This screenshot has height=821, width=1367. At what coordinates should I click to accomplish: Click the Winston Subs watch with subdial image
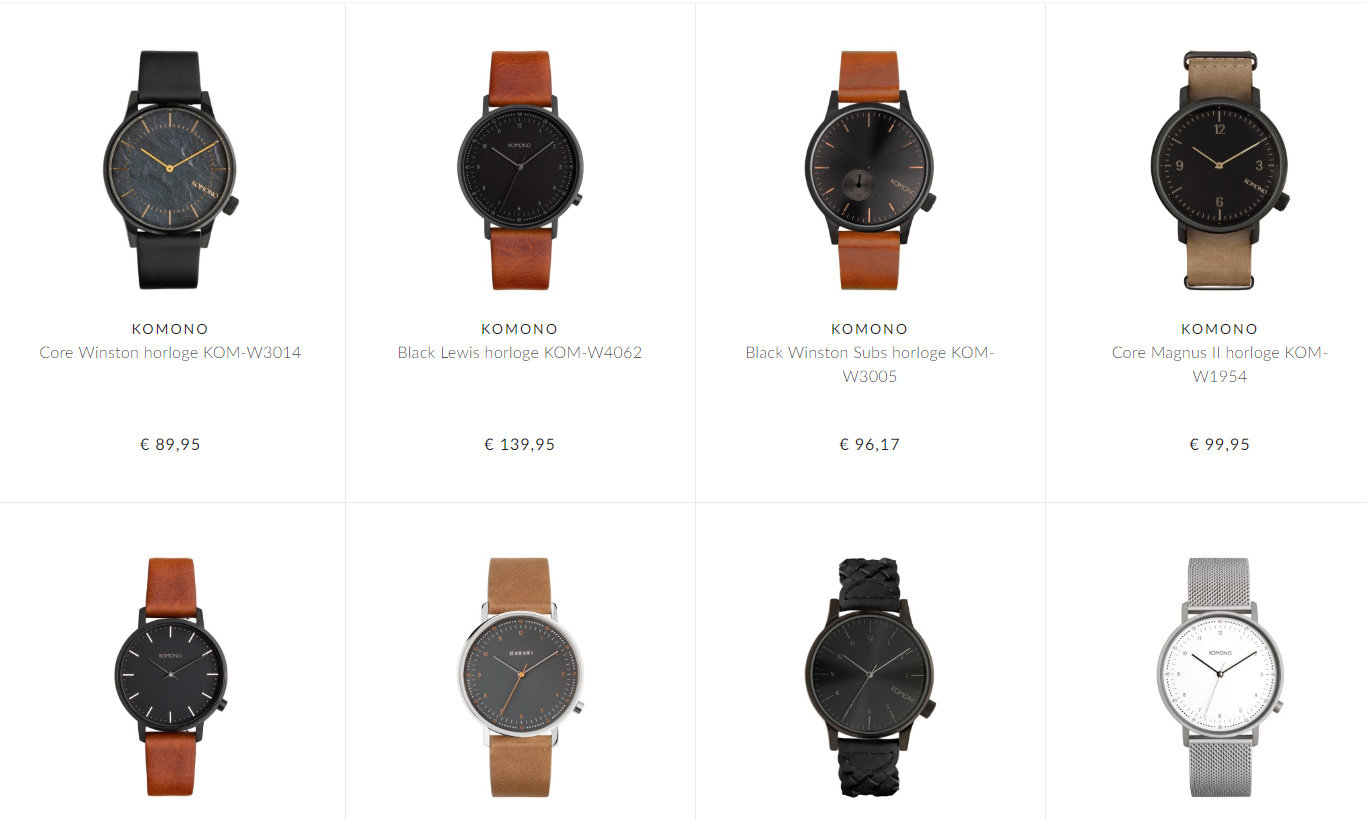[870, 170]
